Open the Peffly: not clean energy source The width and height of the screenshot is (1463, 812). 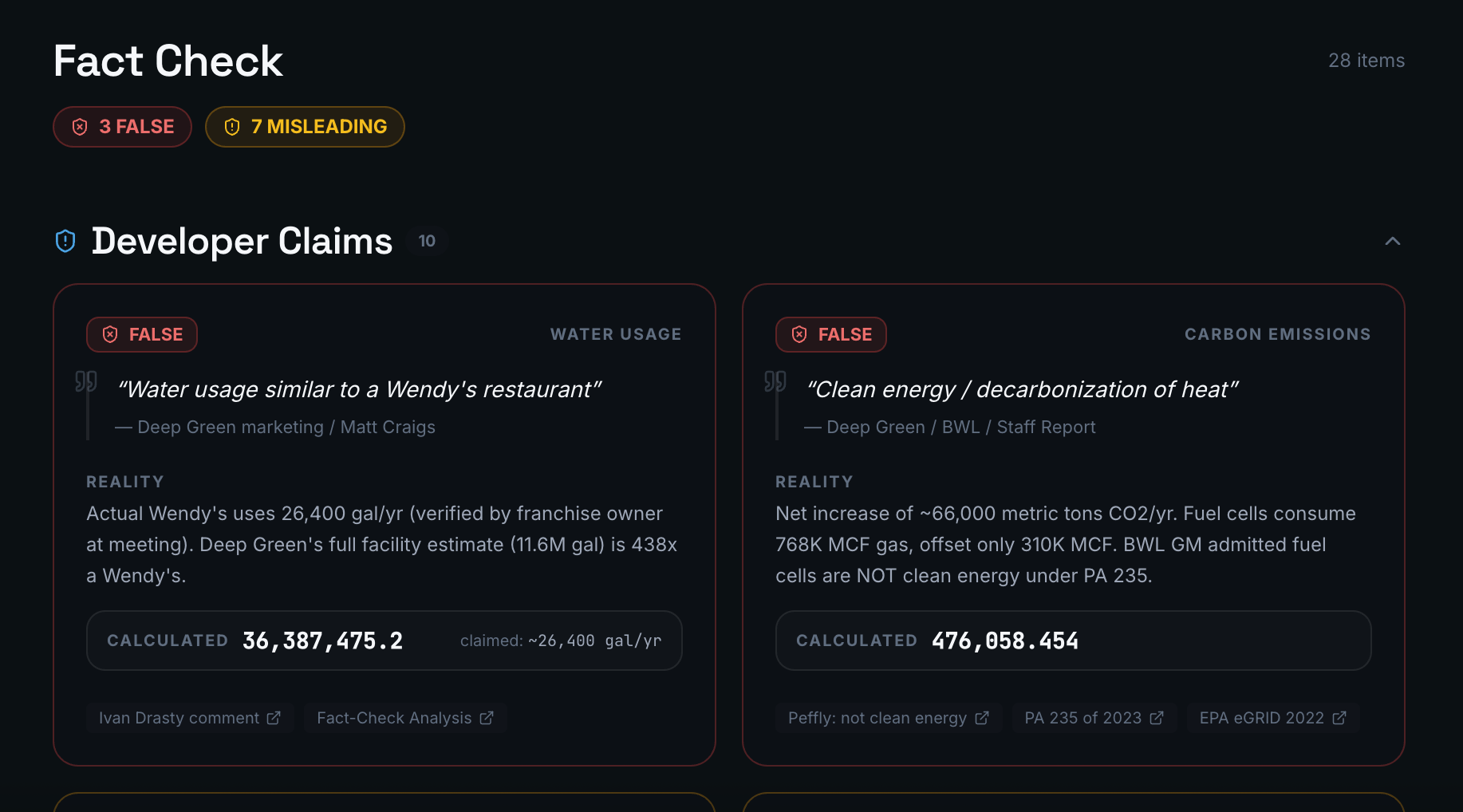(889, 717)
